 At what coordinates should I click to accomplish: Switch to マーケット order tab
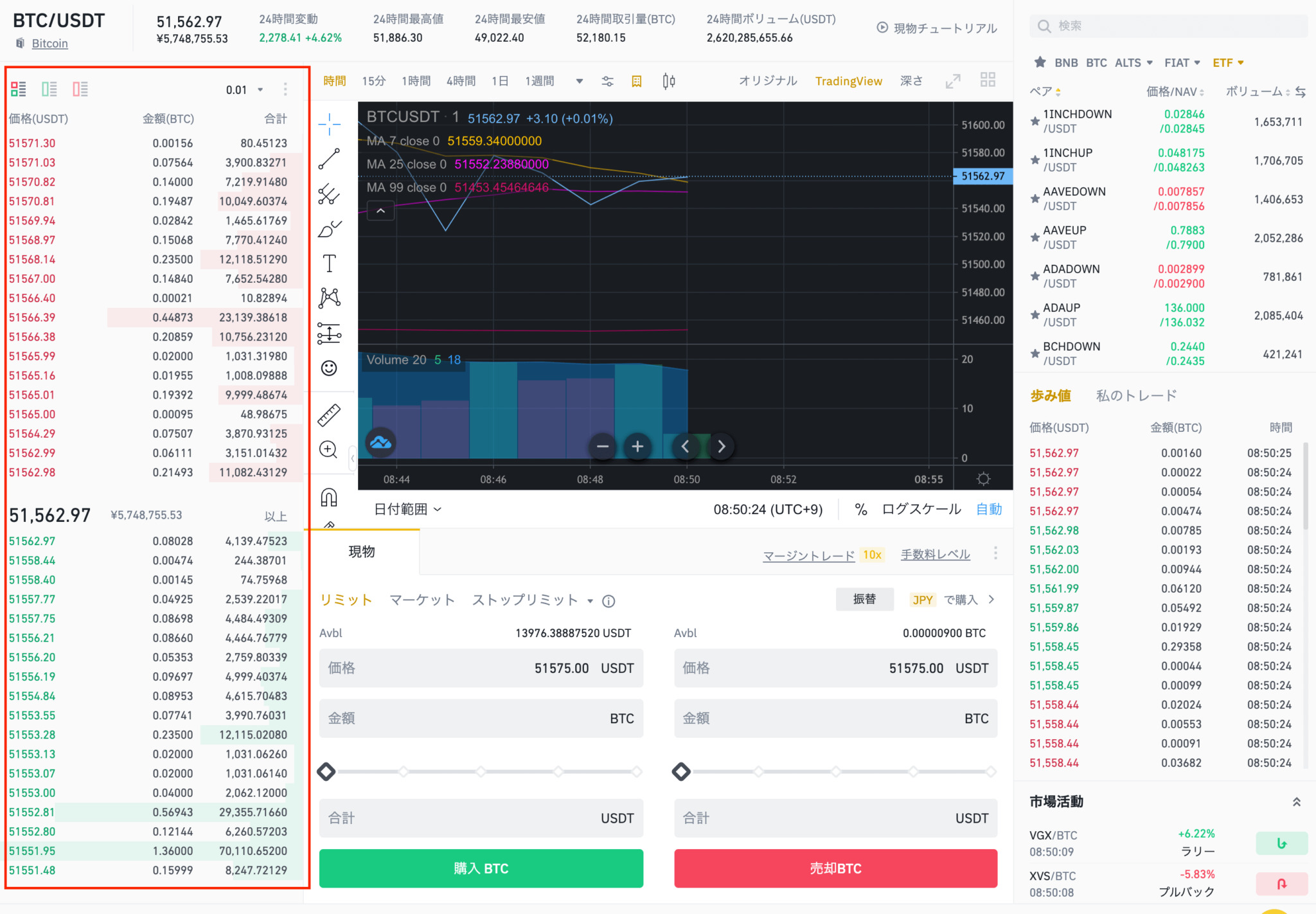[422, 600]
